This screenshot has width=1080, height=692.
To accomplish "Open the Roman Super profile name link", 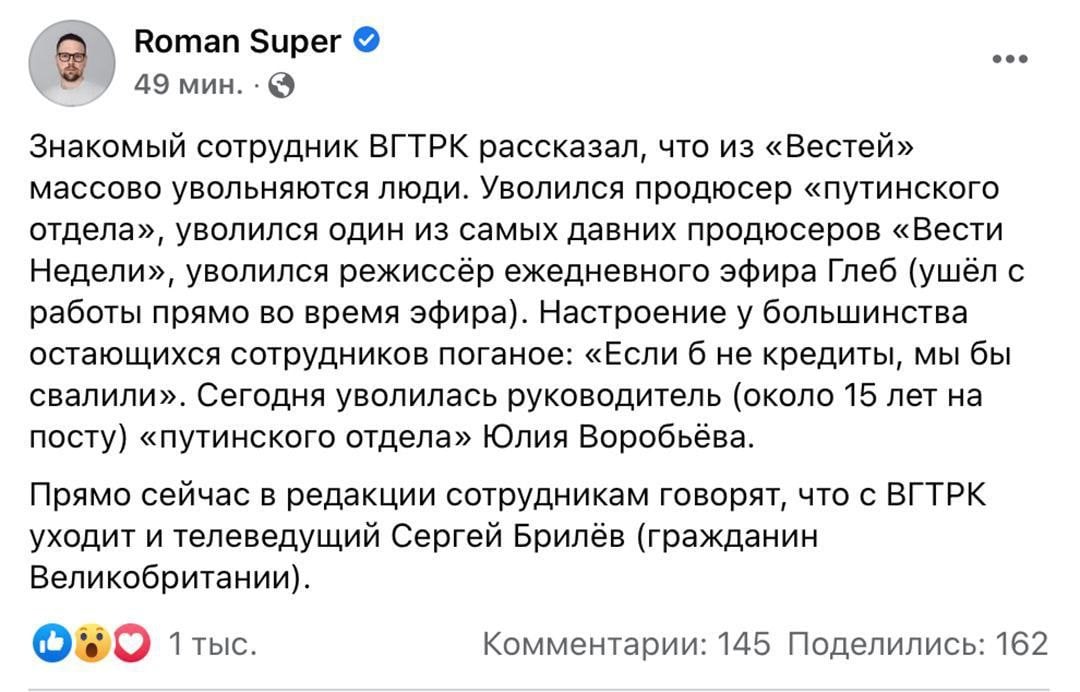I will click(236, 41).
